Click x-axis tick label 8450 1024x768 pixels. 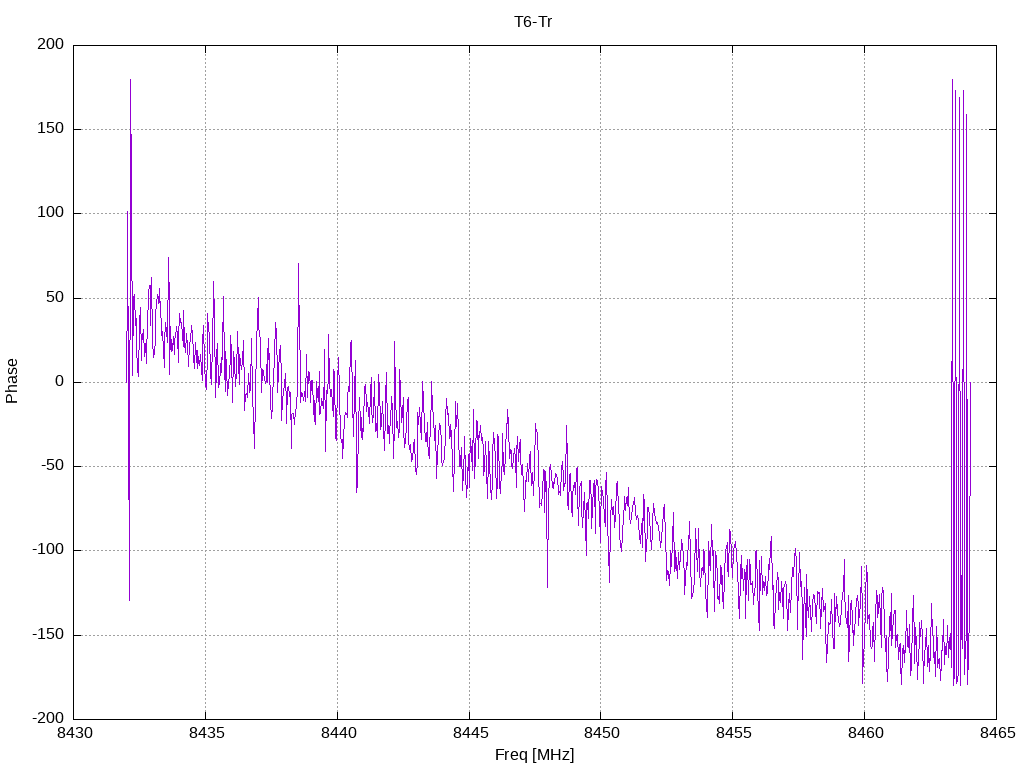601,733
